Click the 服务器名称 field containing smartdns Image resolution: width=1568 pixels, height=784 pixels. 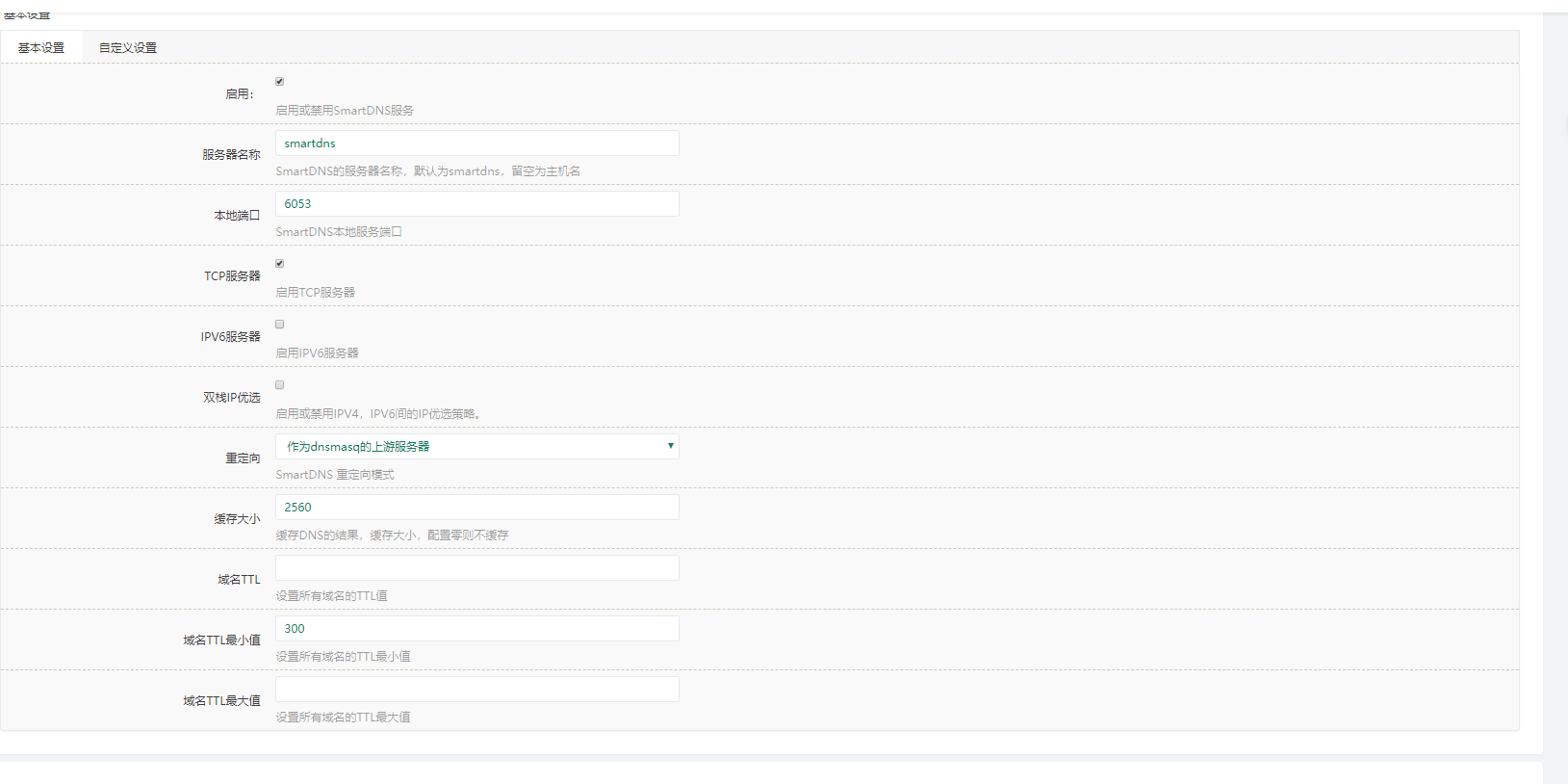(x=477, y=143)
